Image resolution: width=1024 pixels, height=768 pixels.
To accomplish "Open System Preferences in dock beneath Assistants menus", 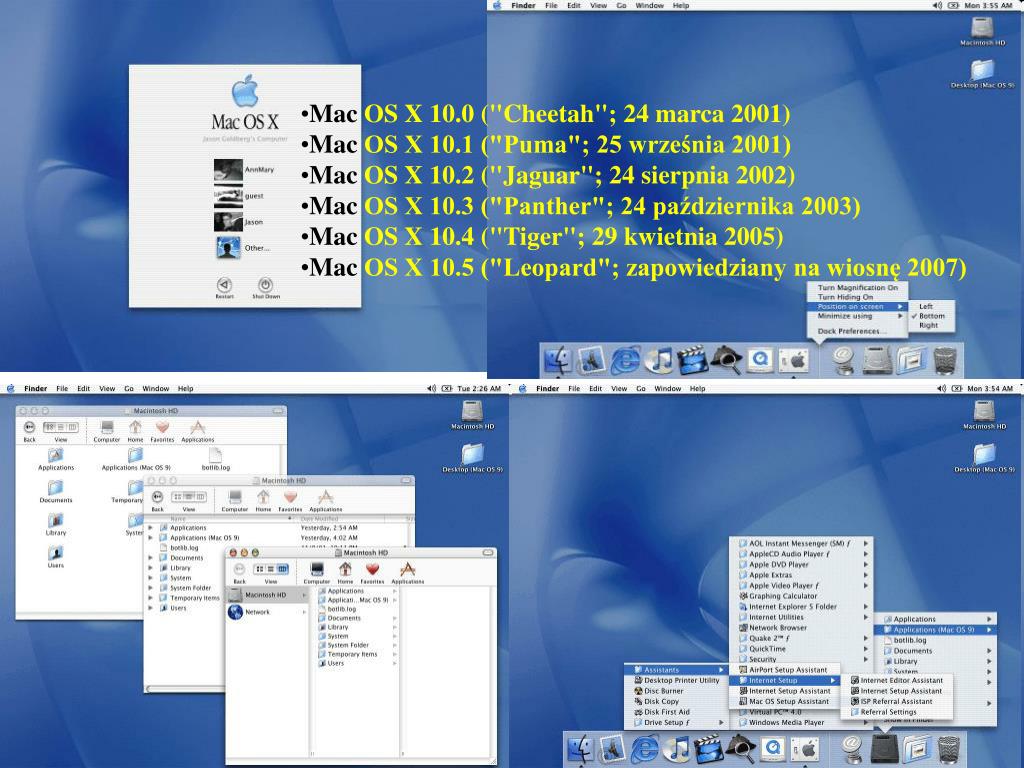I will (807, 748).
